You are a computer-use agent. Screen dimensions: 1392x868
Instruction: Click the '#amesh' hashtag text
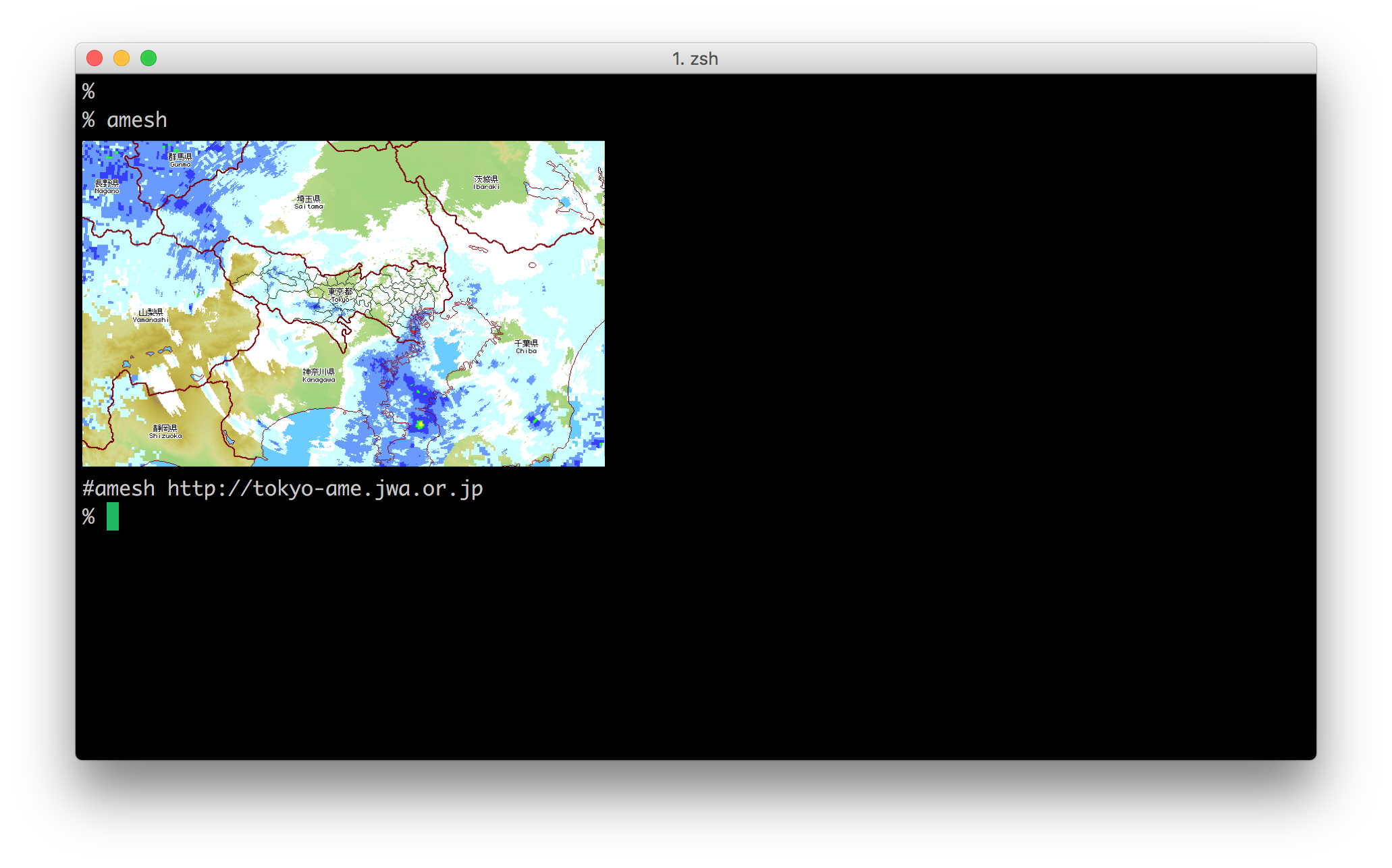pyautogui.click(x=119, y=489)
